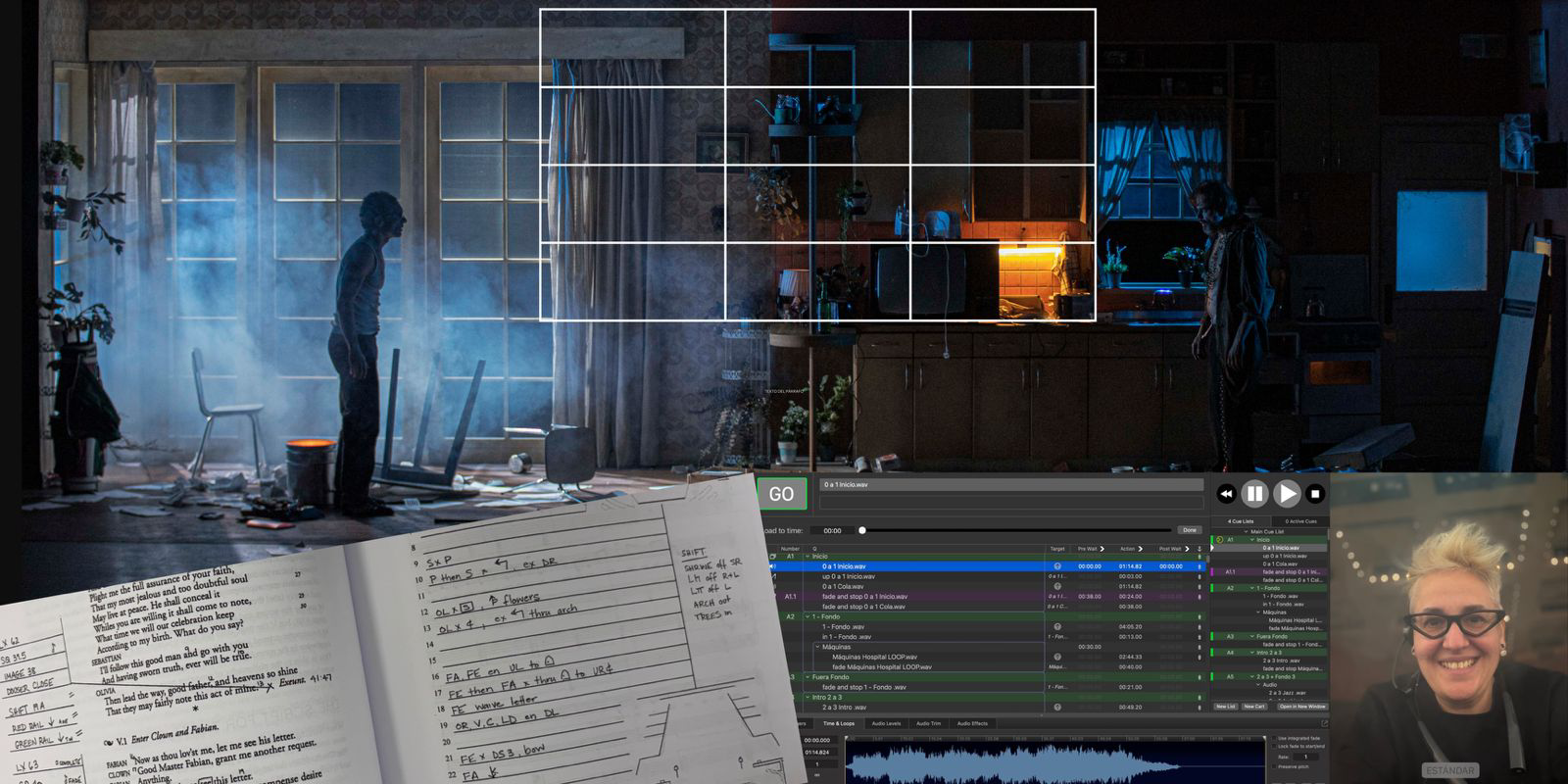Click the inspector pop-out icon
The width and height of the screenshot is (1568, 784).
point(1324,723)
